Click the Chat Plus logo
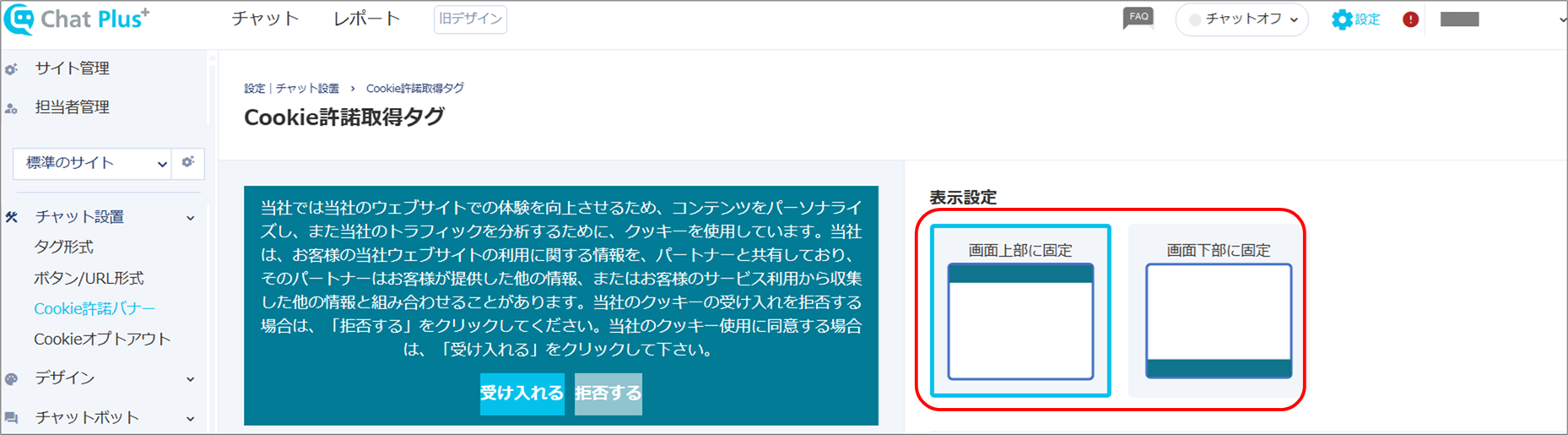This screenshot has height=435, width=1568. 77,19
